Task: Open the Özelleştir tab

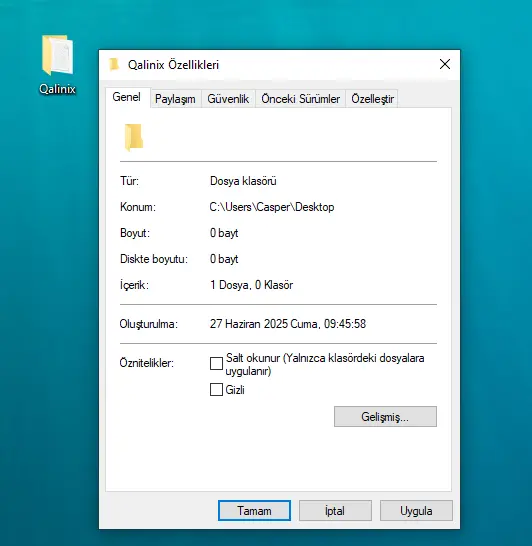Action: [x=372, y=99]
